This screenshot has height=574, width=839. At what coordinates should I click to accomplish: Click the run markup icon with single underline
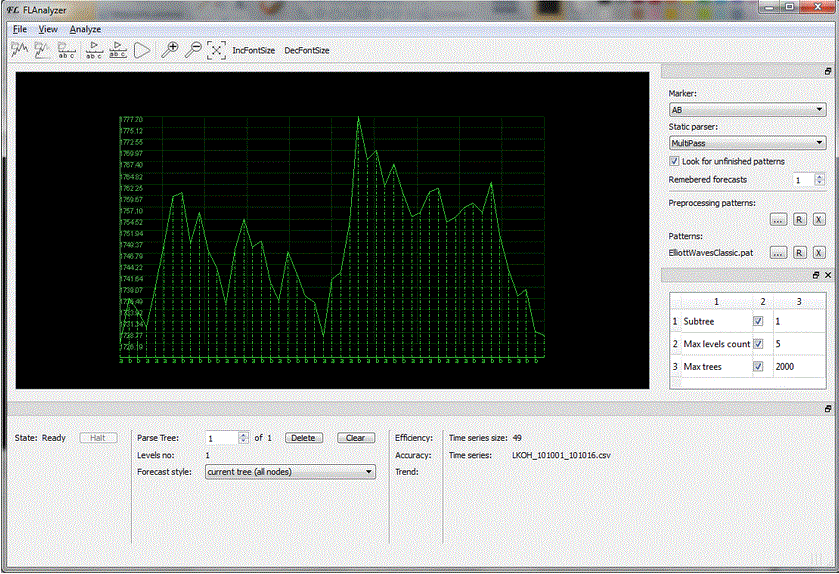pyautogui.click(x=94, y=50)
